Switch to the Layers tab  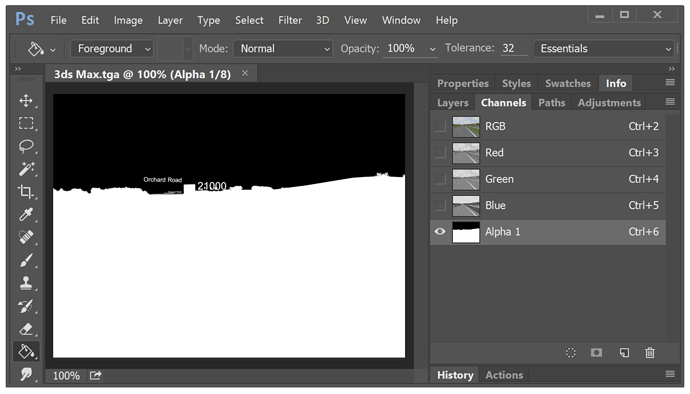(x=452, y=103)
